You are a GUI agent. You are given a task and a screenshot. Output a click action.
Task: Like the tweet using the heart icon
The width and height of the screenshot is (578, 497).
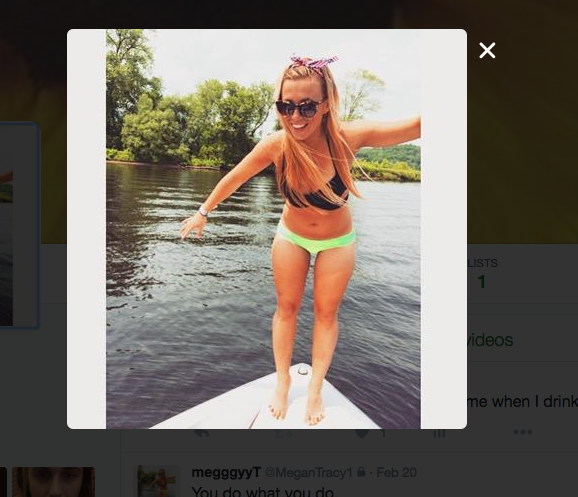[362, 433]
